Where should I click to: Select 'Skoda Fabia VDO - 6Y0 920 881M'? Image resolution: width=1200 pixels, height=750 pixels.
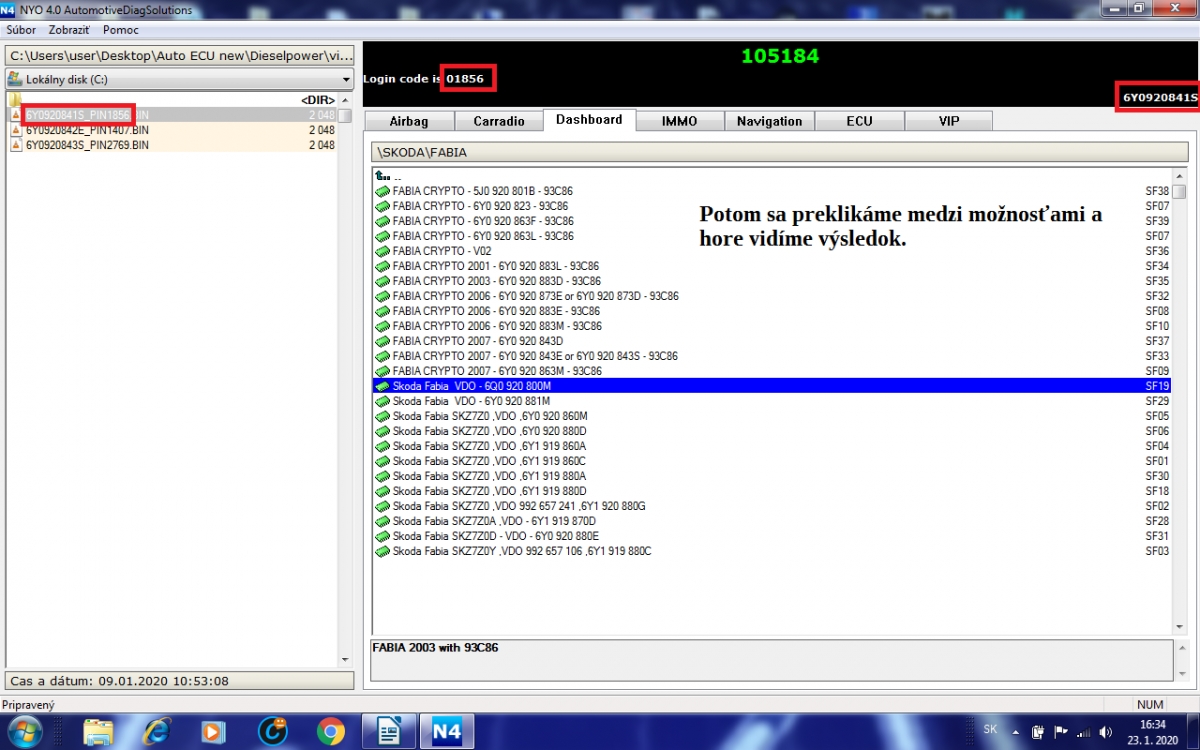(772, 401)
